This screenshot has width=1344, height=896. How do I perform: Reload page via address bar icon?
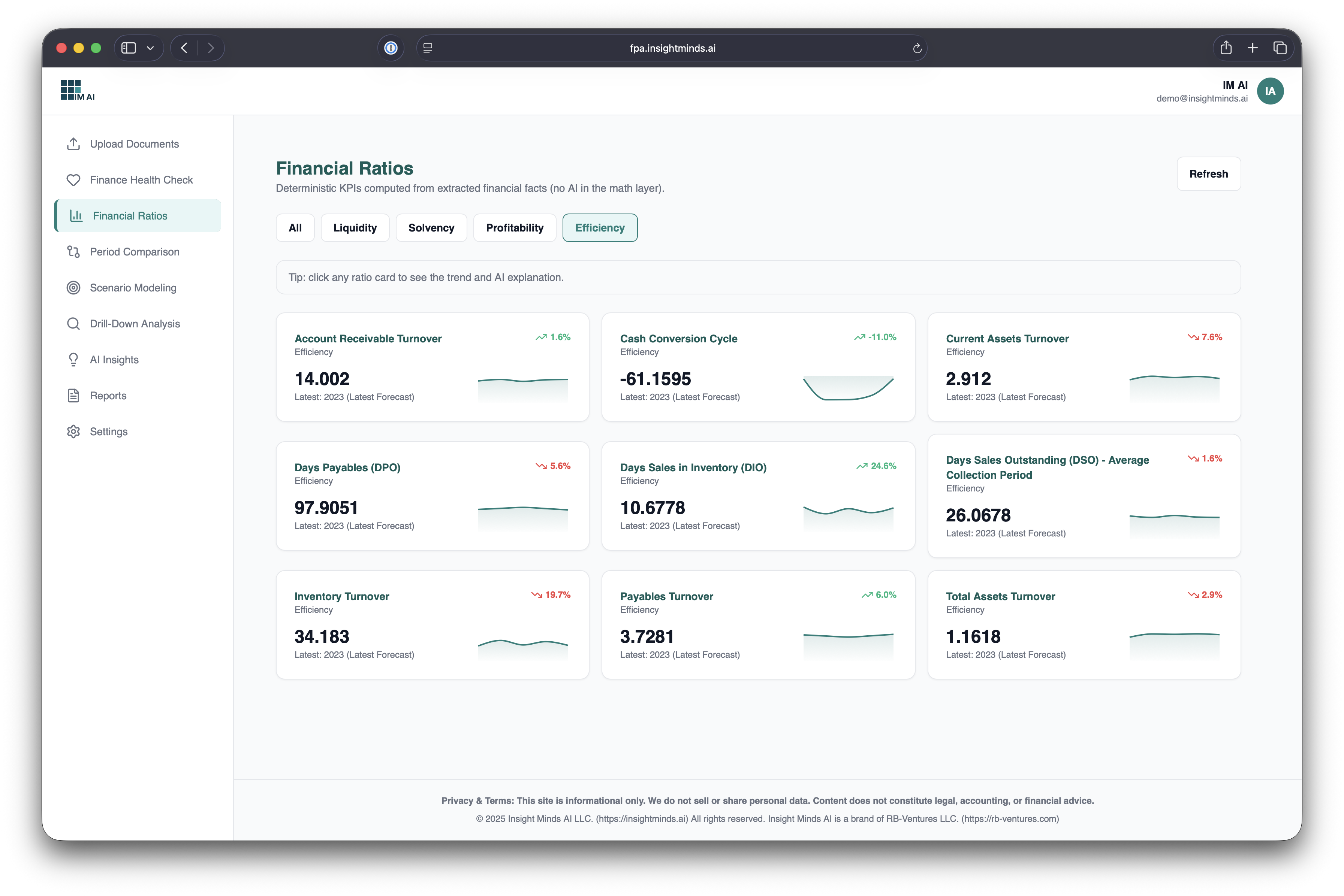[917, 49]
